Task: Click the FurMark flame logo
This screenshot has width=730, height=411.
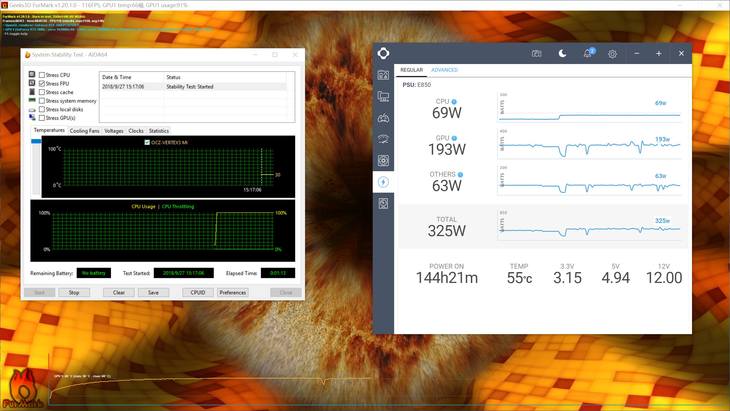Action: [23, 389]
